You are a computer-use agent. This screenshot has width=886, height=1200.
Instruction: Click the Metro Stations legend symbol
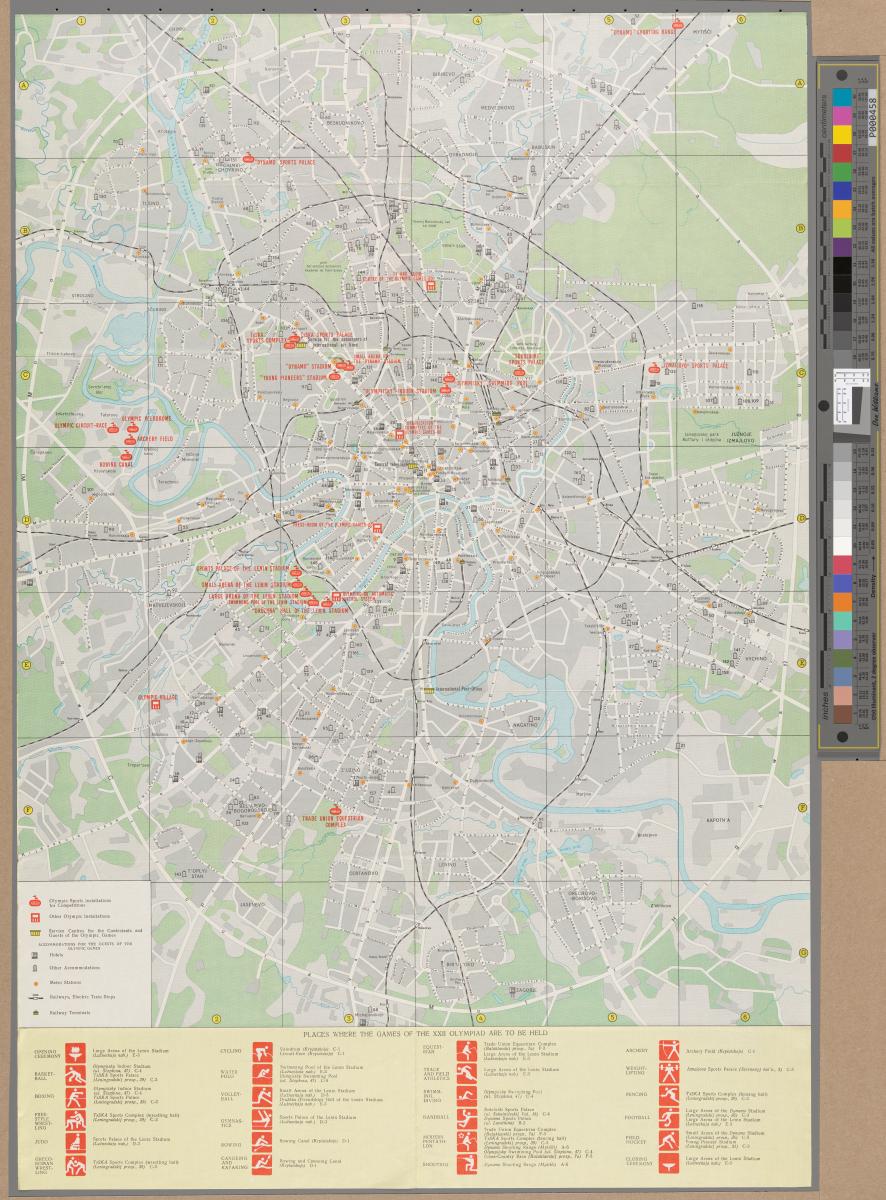(x=36, y=982)
